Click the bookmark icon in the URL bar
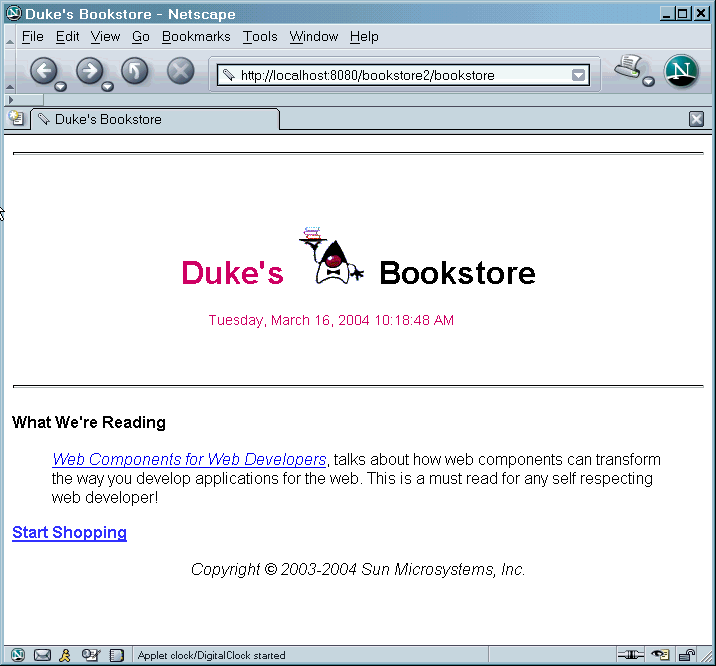The width and height of the screenshot is (716, 666). pyautogui.click(x=228, y=75)
